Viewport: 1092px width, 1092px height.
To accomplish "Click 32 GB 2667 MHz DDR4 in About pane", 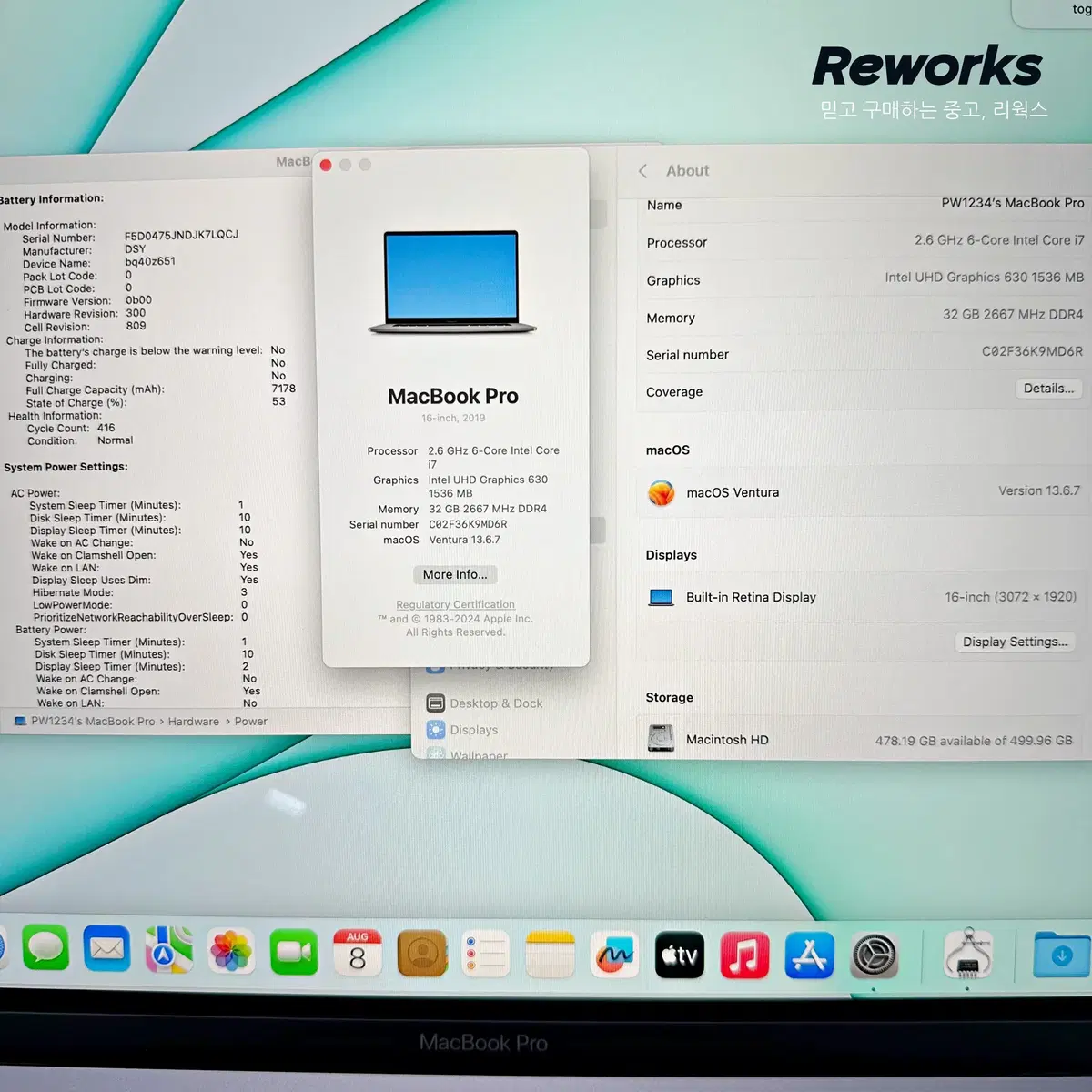I will 1013,314.
